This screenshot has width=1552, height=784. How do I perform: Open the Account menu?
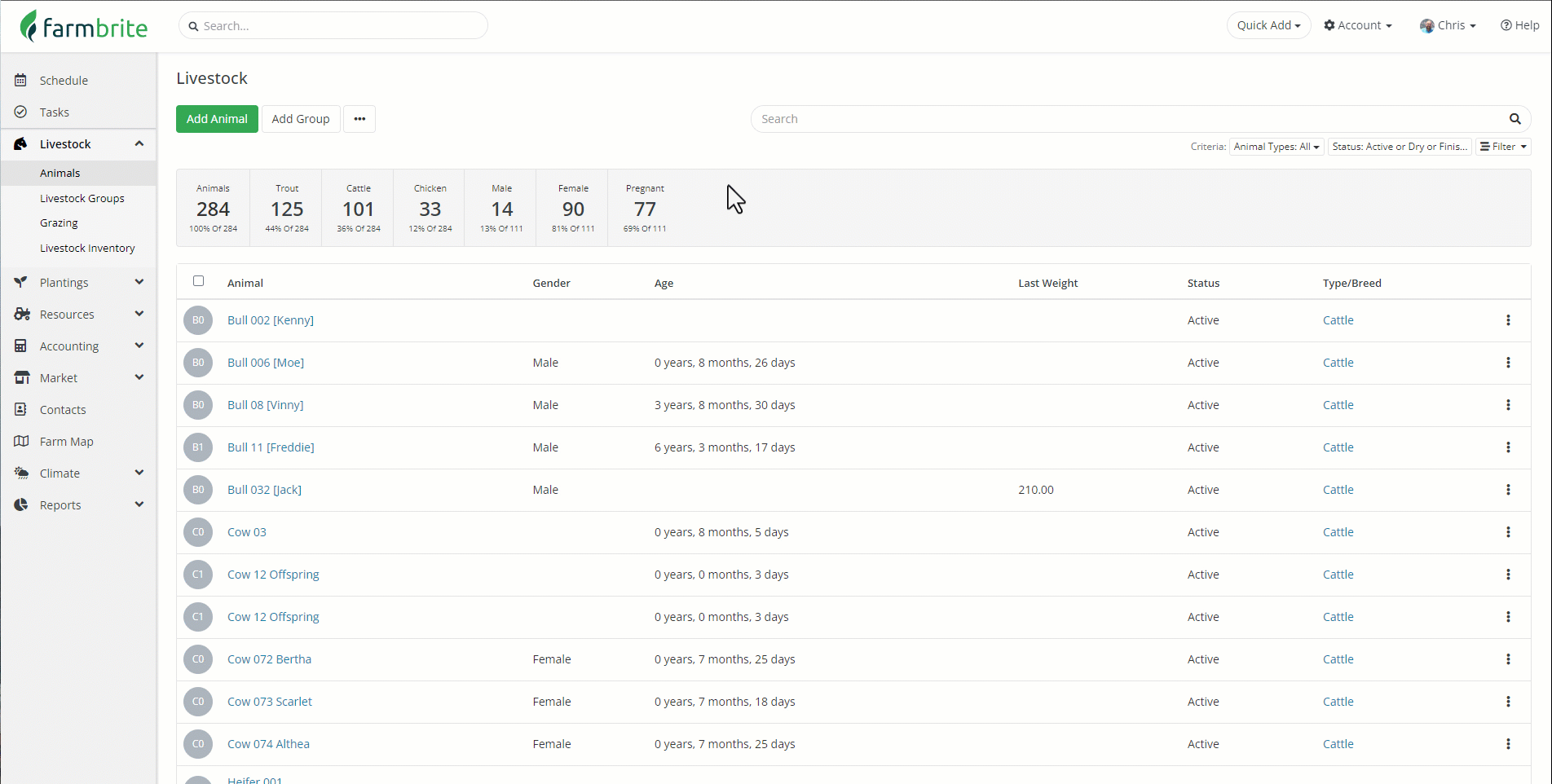(1358, 25)
